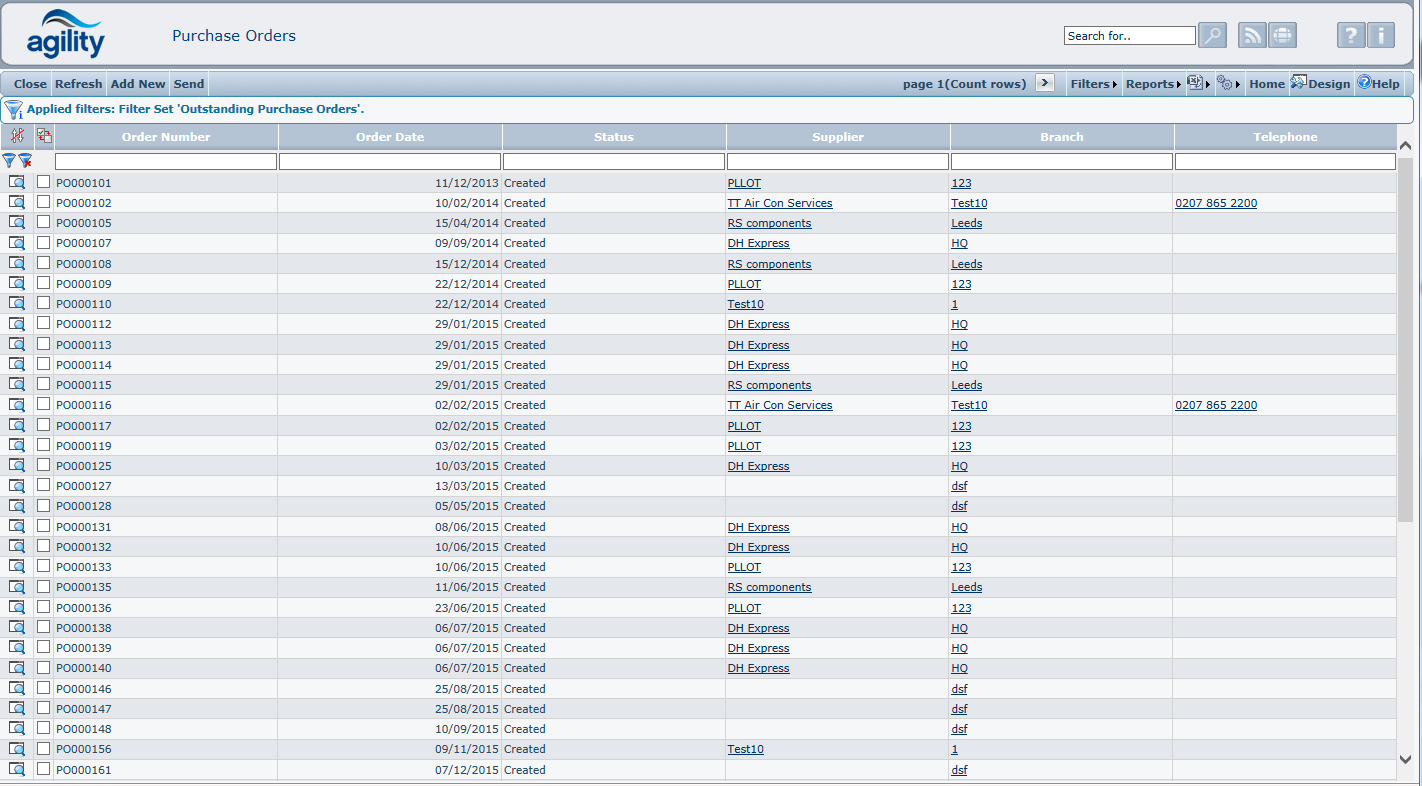Viewport: 1422px width, 786px height.
Task: Apply filter with the blue funnel icon
Action: coord(10,160)
